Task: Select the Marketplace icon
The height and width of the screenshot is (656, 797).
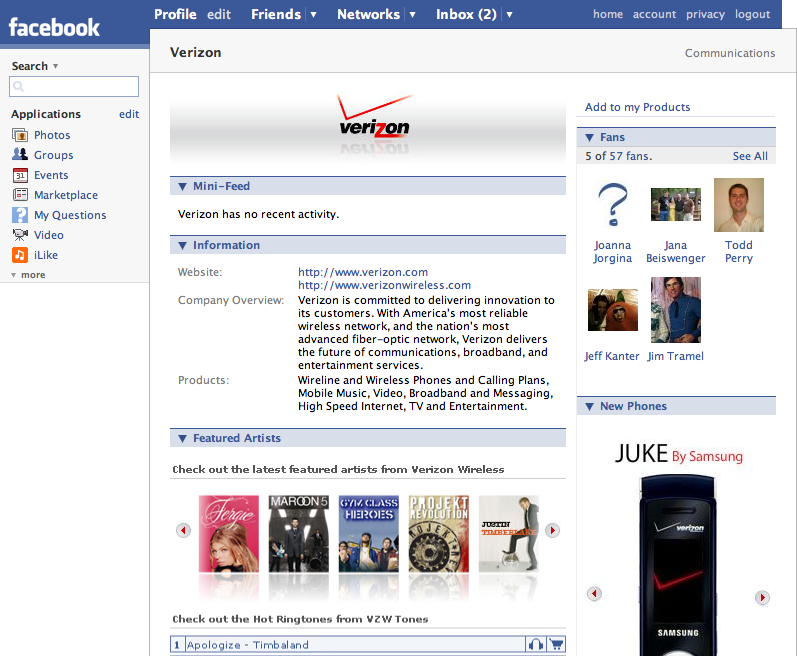Action: point(20,195)
